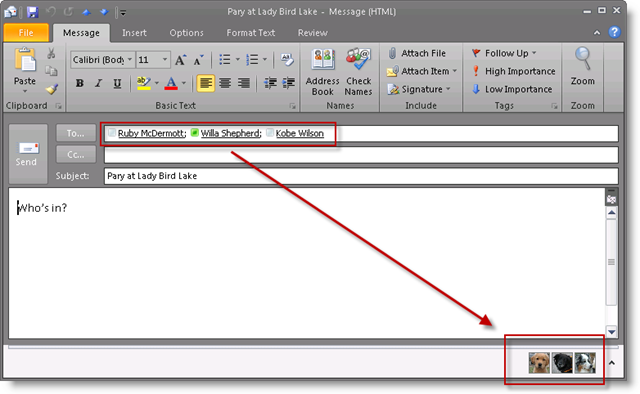Image resolution: width=640 pixels, height=394 pixels.
Task: Apply red font color
Action: coord(171,83)
